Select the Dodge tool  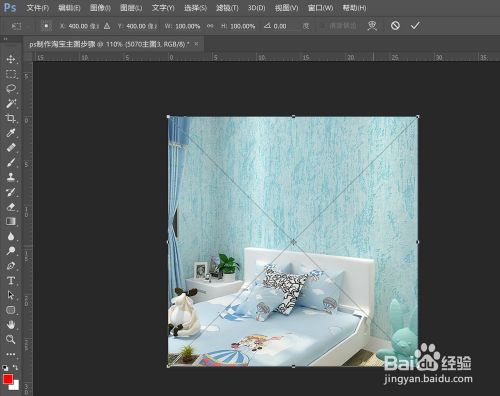(11, 251)
